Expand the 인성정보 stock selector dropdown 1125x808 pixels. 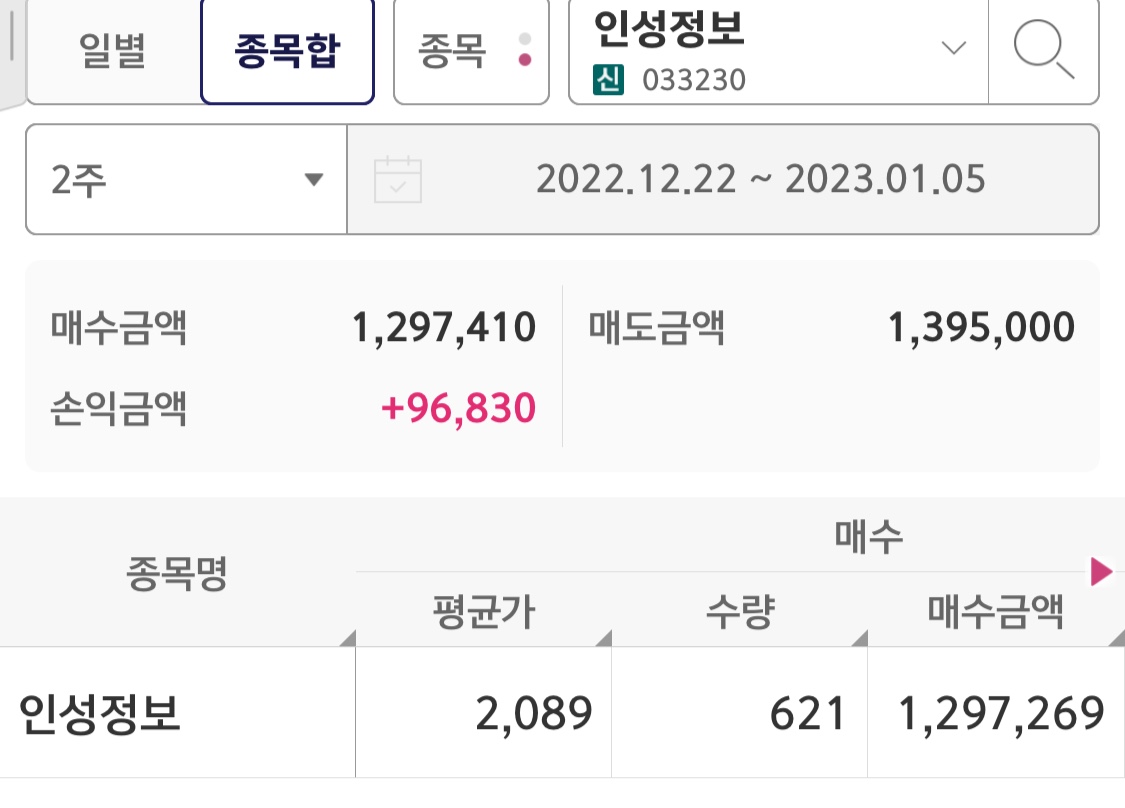point(954,48)
